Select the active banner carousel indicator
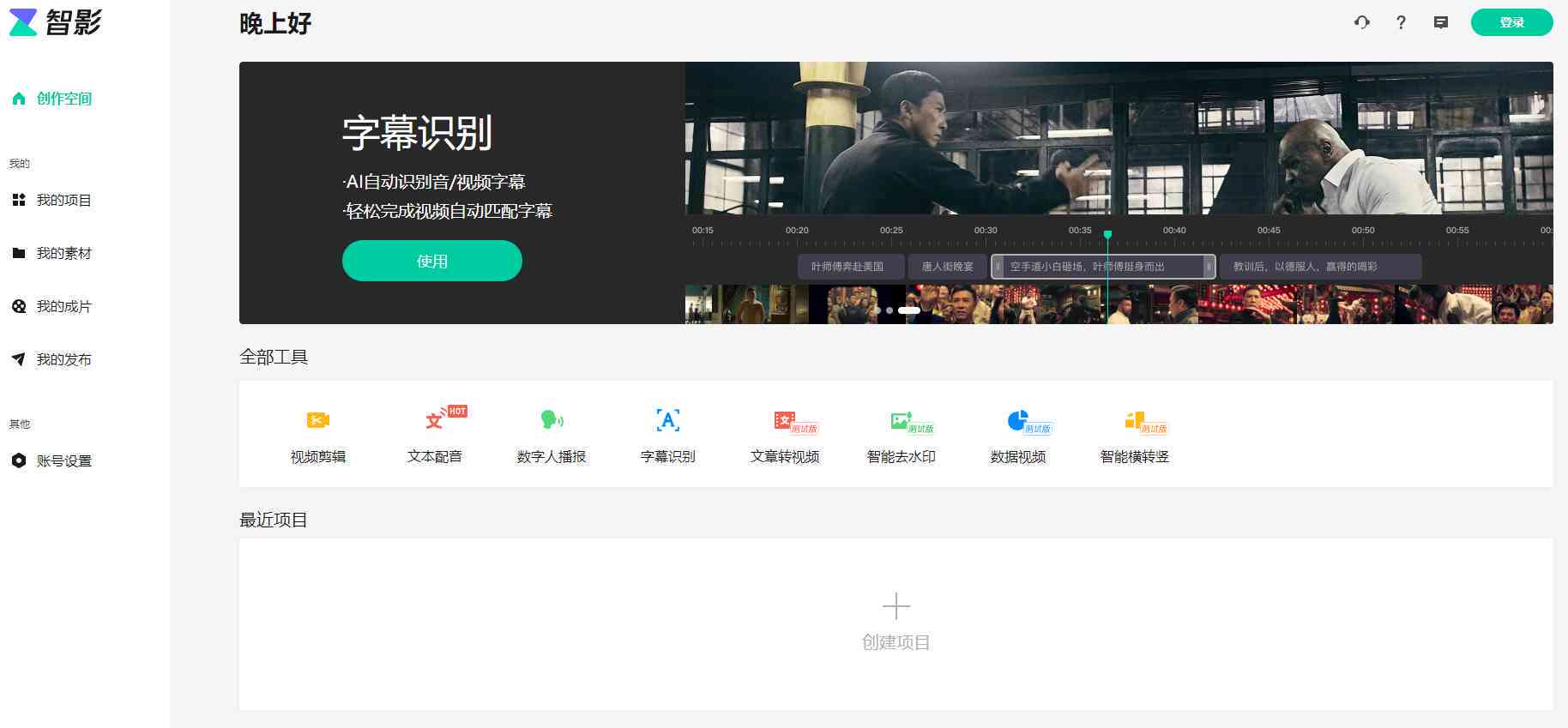 pyautogui.click(x=909, y=310)
